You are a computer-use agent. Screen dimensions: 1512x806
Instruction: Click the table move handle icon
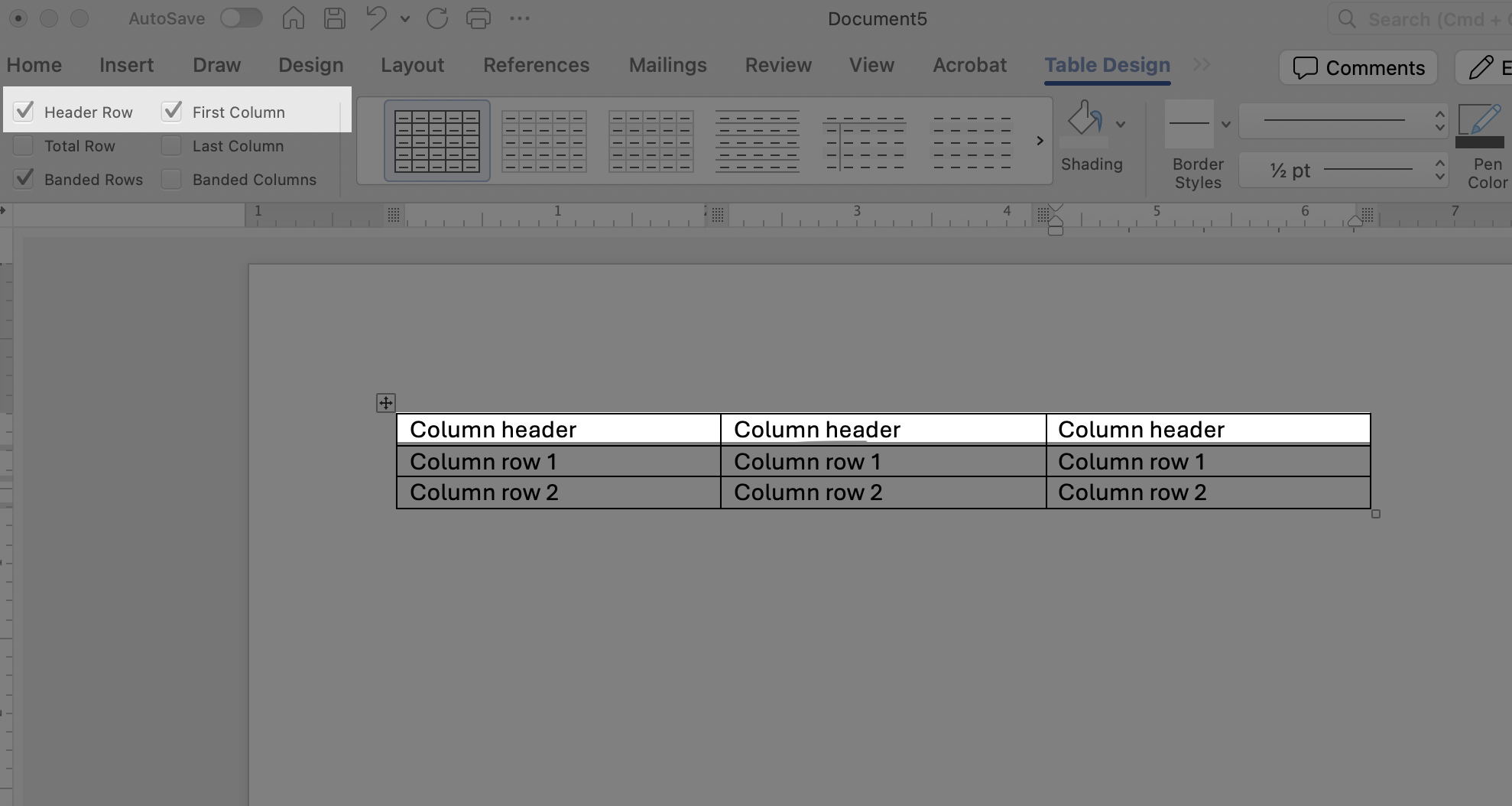[x=386, y=403]
